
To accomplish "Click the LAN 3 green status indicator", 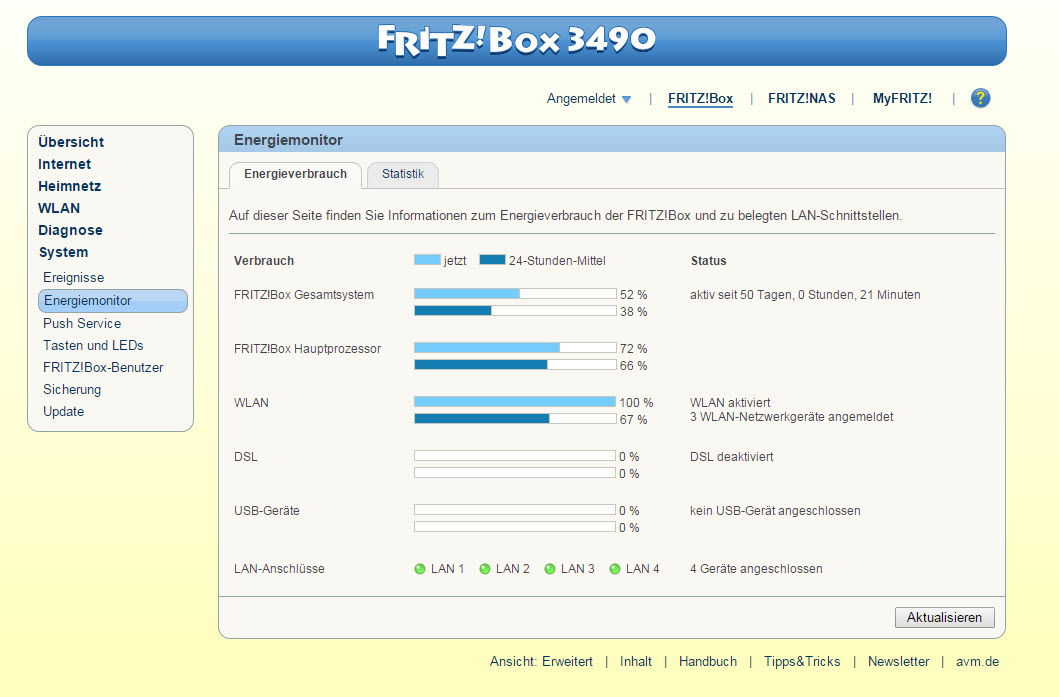I will [550, 569].
